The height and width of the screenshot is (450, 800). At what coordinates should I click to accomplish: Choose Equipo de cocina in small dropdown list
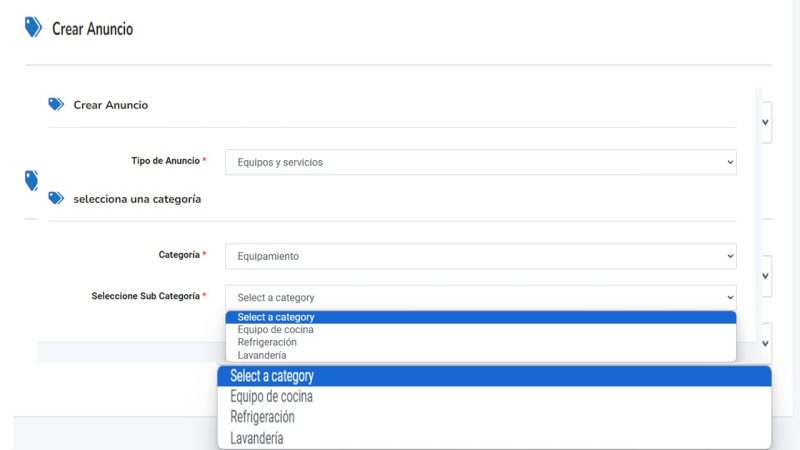[275, 330]
